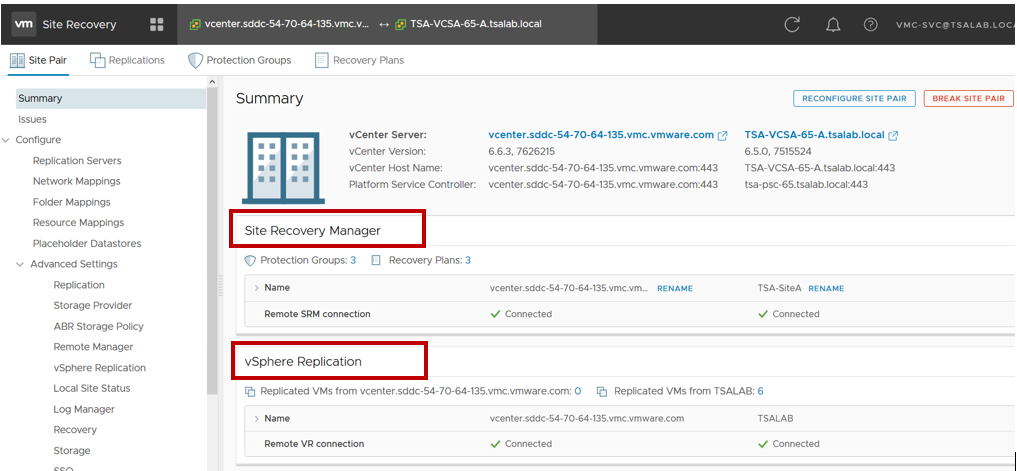Image resolution: width=1017 pixels, height=471 pixels.
Task: Switch to the Replications tab
Action: coord(127,60)
